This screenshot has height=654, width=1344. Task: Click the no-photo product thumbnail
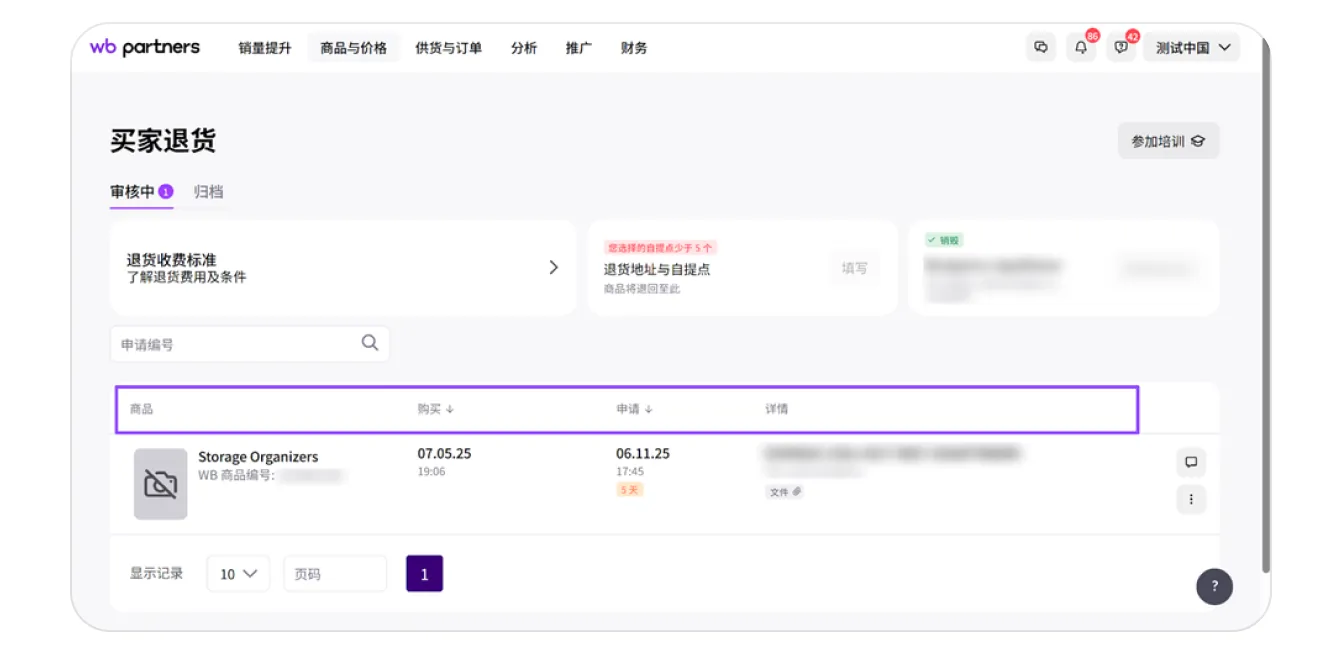click(160, 484)
